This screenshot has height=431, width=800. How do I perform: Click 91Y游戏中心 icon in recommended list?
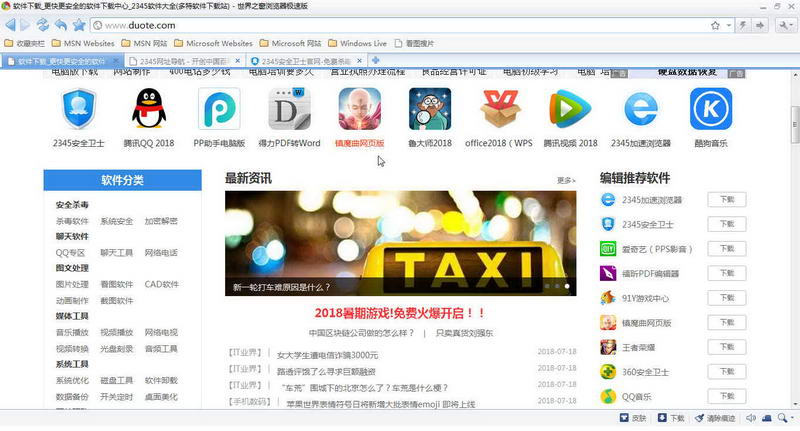pyautogui.click(x=608, y=298)
